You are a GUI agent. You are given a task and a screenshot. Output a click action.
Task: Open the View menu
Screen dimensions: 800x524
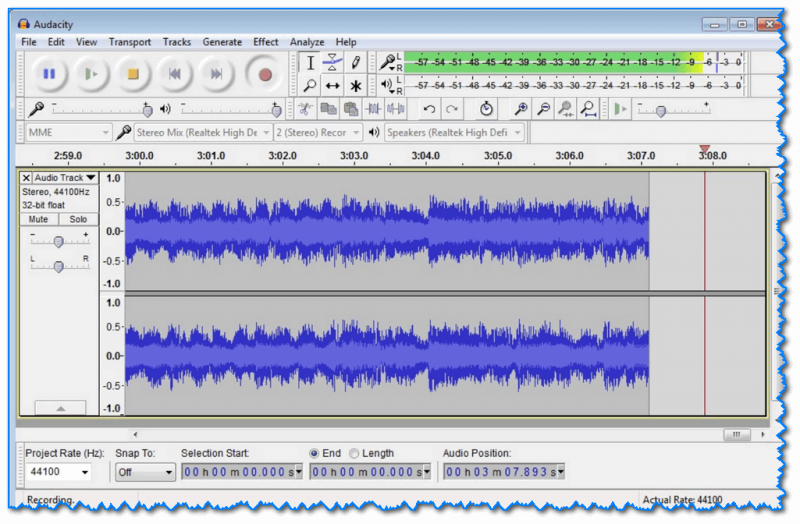tap(86, 42)
